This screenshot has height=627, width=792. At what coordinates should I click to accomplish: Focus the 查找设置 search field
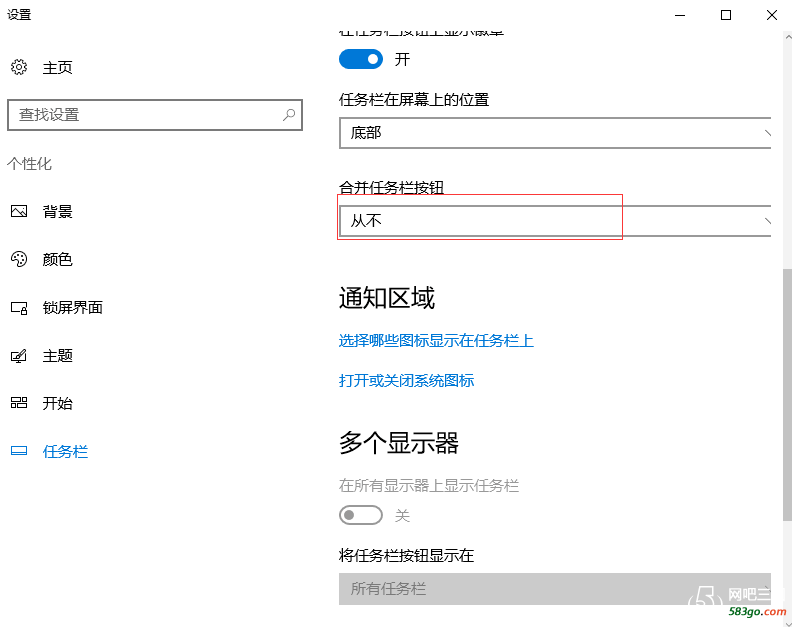coord(155,115)
